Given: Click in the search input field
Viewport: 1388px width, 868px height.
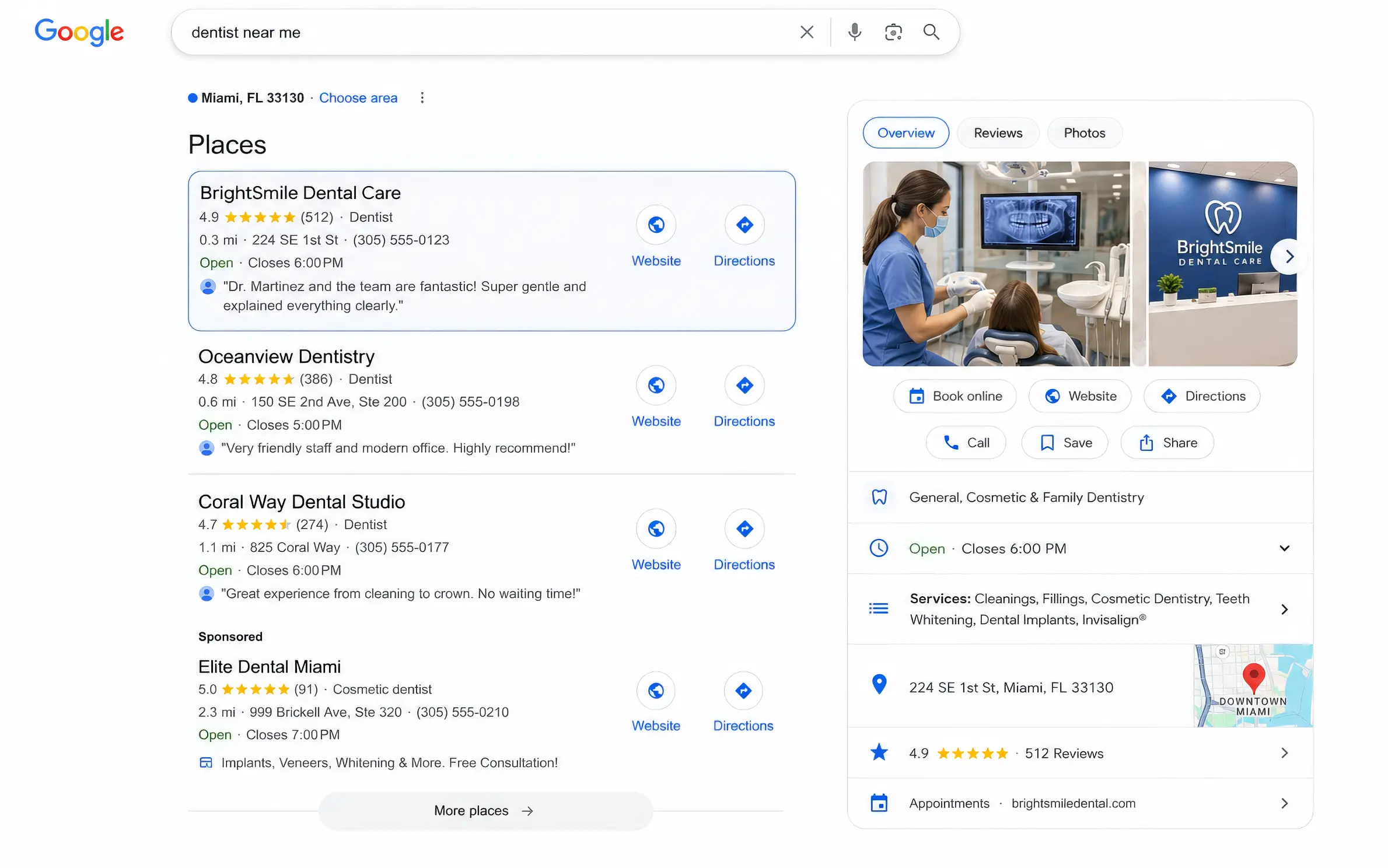Looking at the screenshot, I should pyautogui.click(x=489, y=32).
